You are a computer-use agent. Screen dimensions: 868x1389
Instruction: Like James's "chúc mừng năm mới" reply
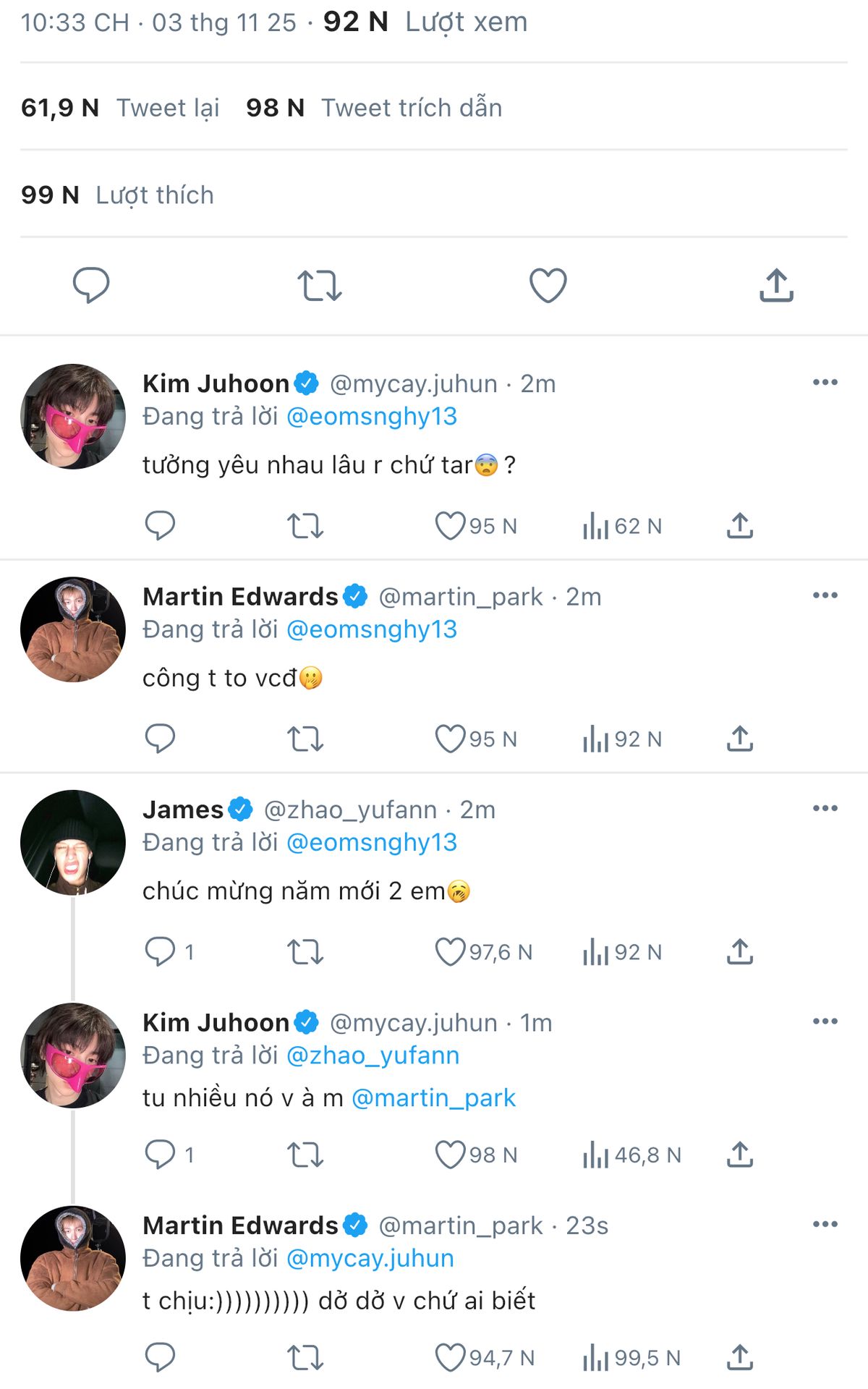[450, 952]
